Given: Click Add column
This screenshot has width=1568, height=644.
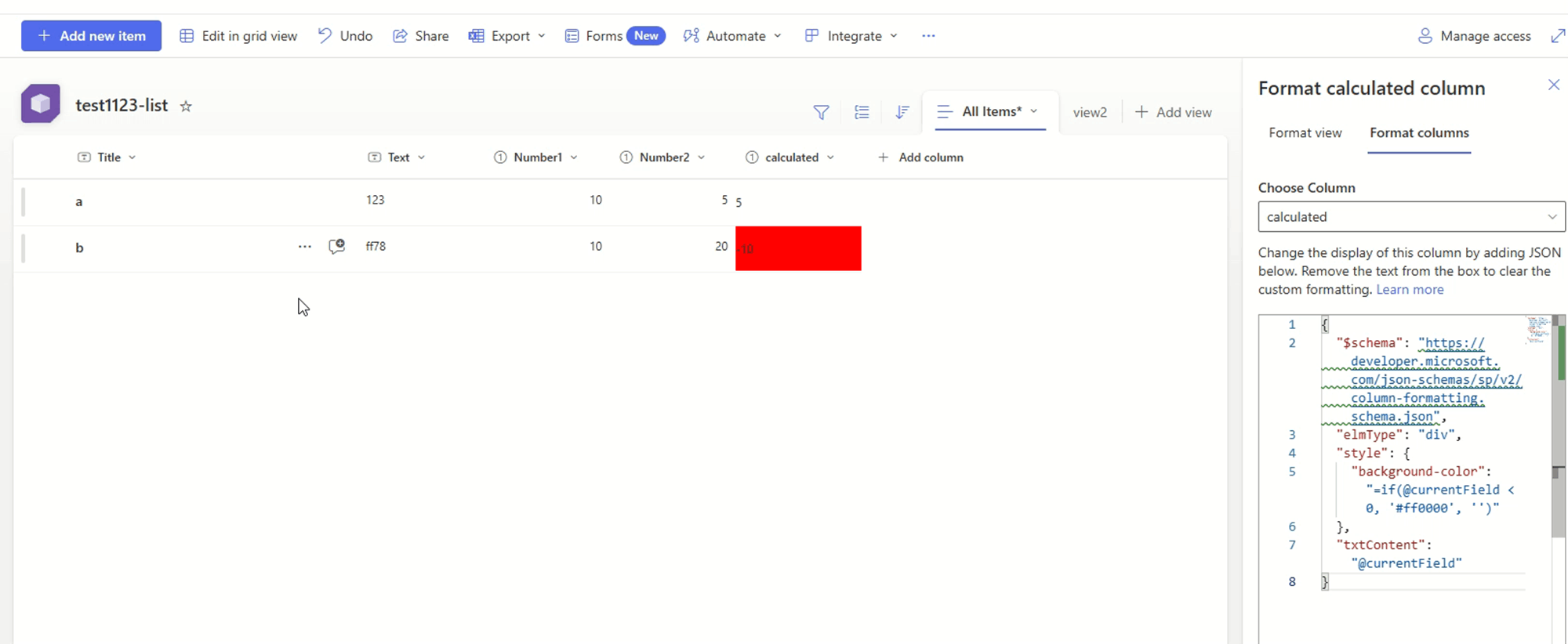Looking at the screenshot, I should click(920, 157).
